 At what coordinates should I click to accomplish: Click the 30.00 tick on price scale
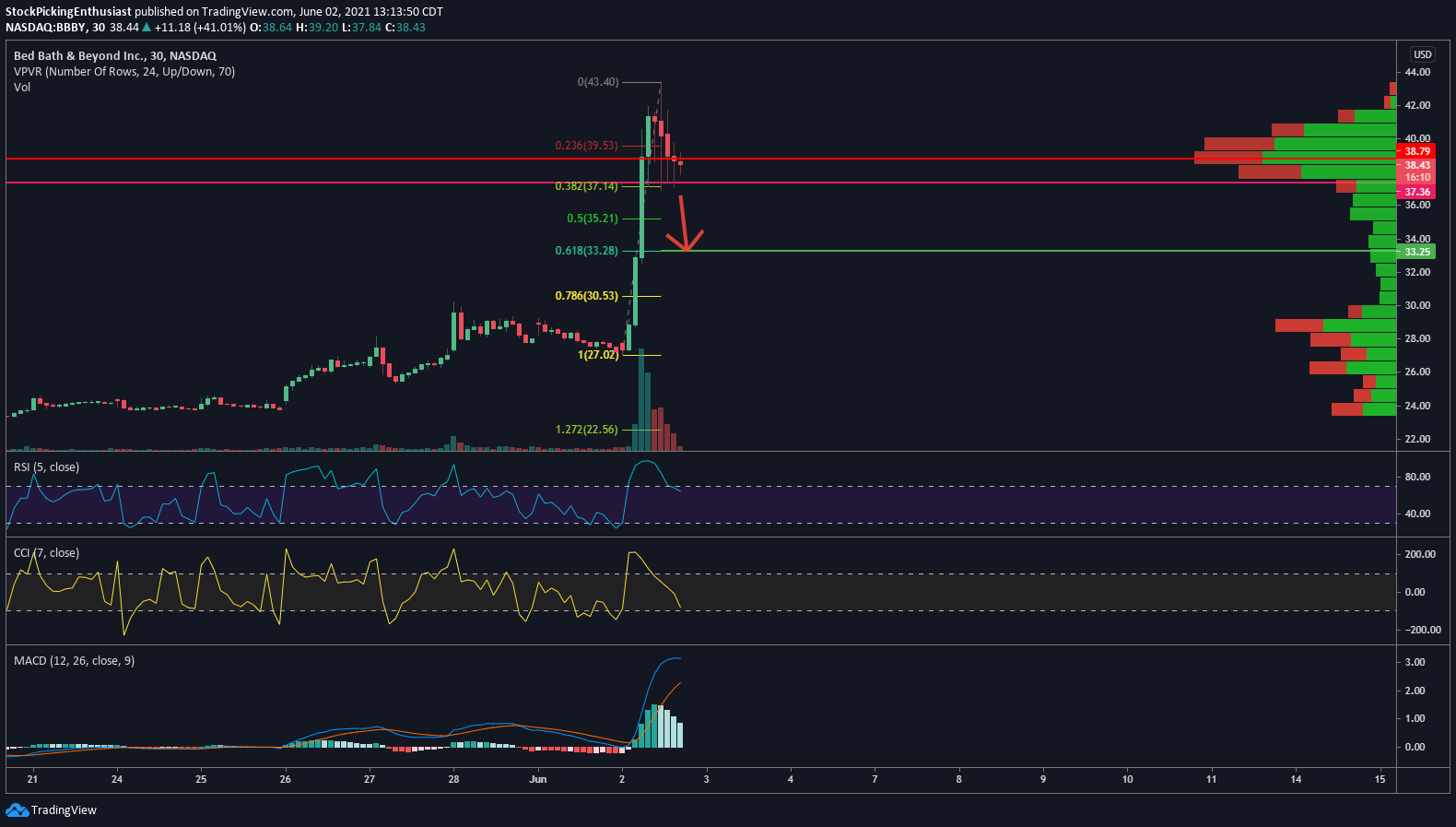tap(1417, 305)
